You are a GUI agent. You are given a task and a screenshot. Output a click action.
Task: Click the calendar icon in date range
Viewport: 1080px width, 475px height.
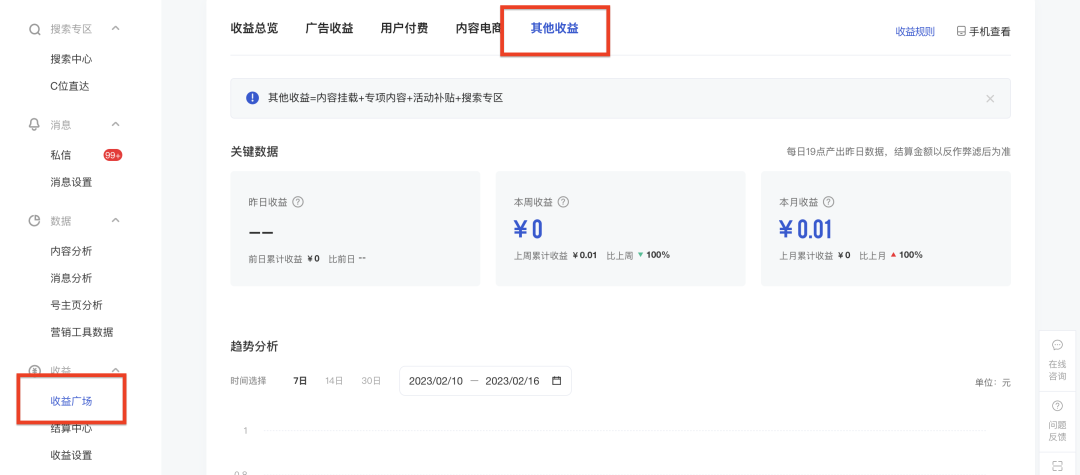point(556,381)
